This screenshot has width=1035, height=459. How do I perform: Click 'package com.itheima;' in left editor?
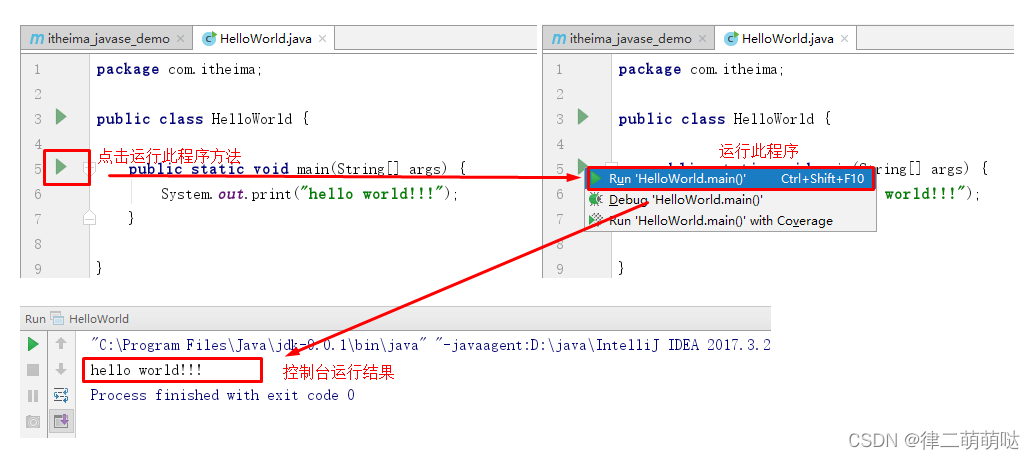[179, 69]
